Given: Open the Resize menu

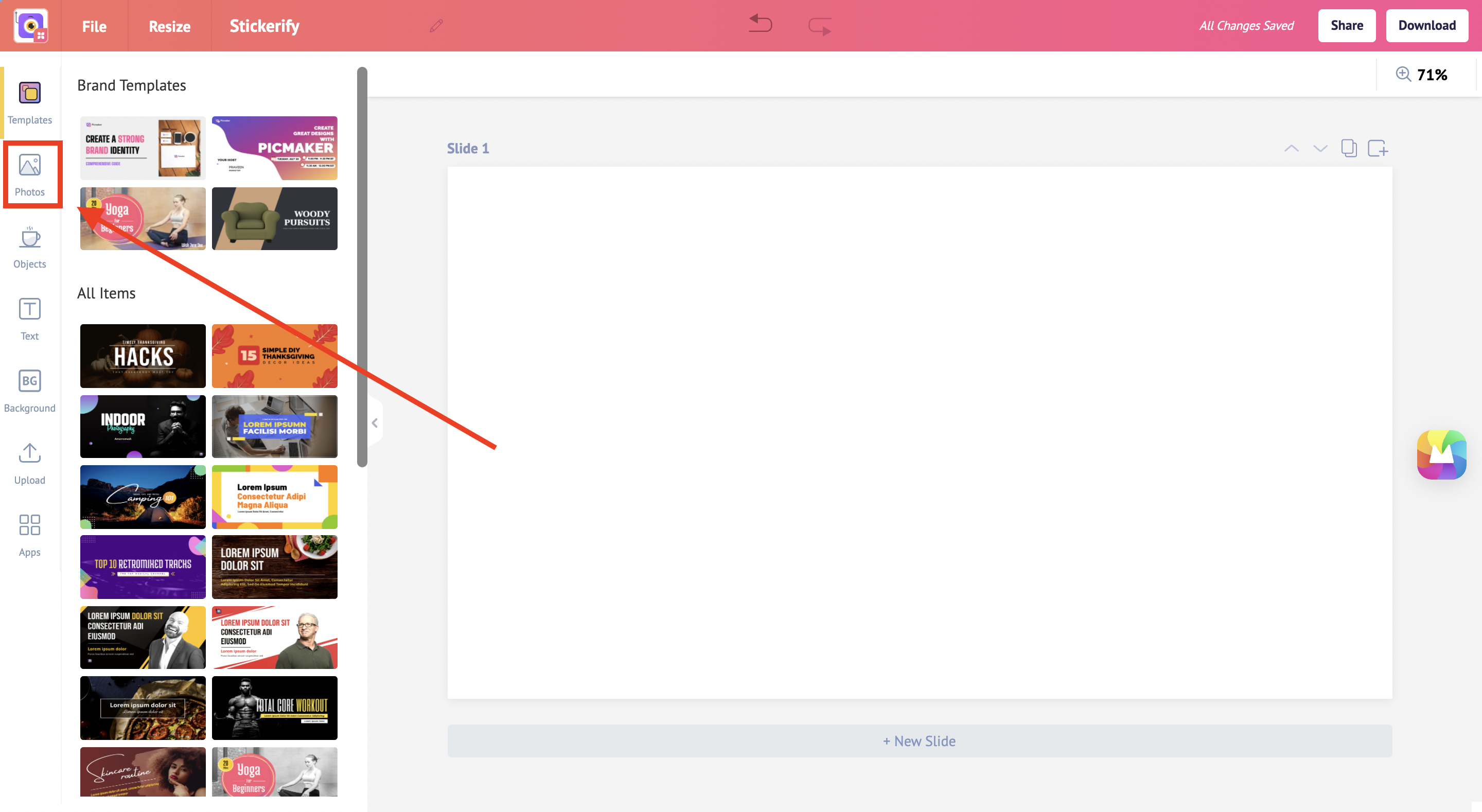Looking at the screenshot, I should (x=169, y=25).
